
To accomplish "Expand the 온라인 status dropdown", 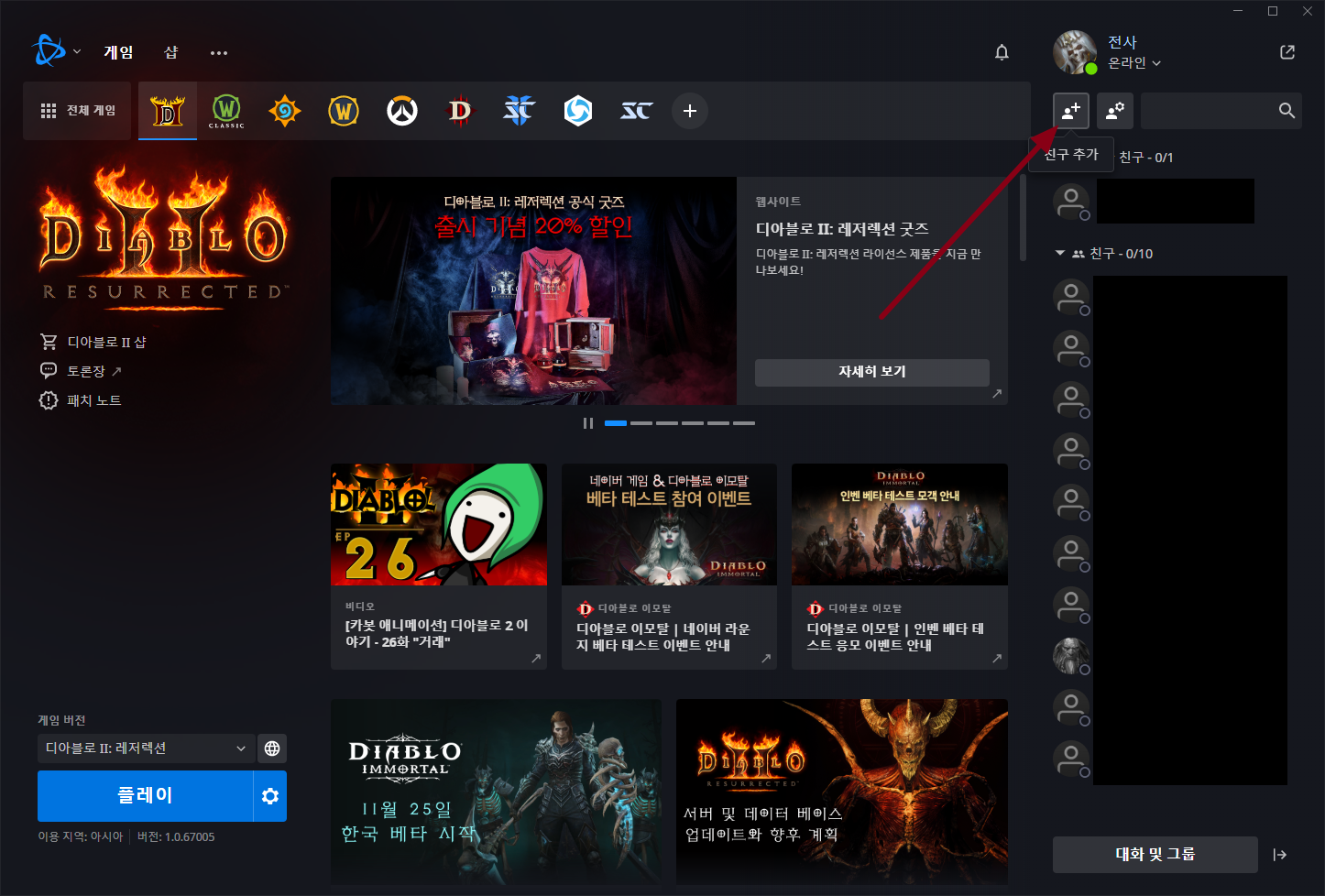I will coord(1134,63).
